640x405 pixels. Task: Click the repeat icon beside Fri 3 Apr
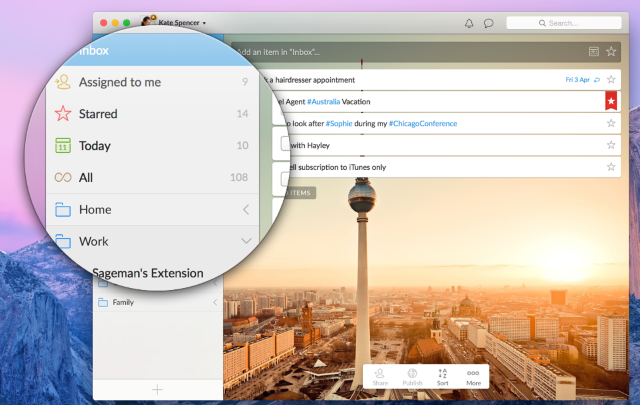coord(597,80)
